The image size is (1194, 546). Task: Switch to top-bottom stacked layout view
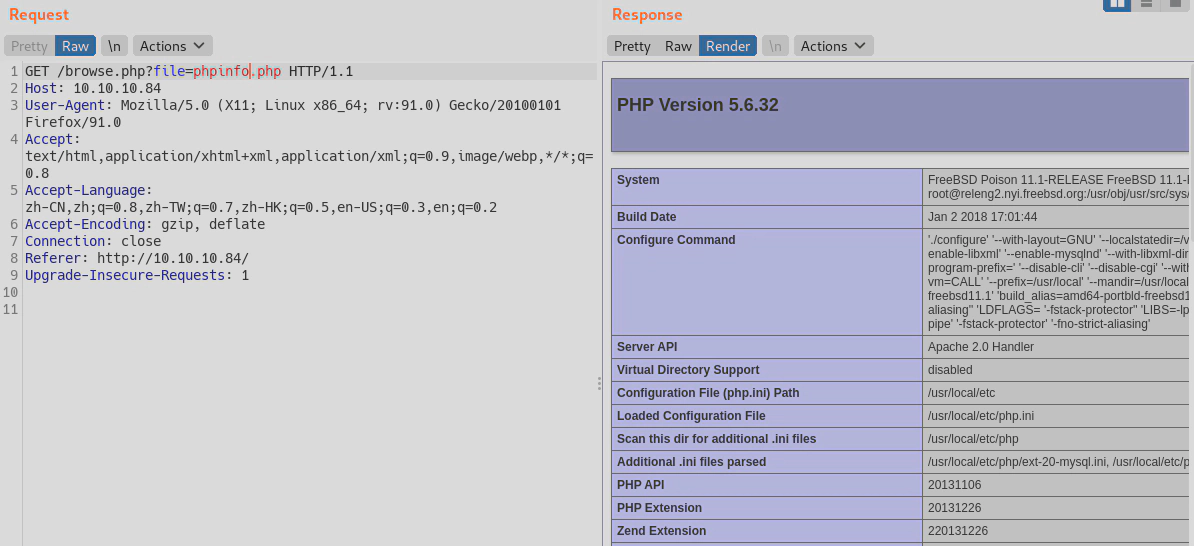(1146, 4)
